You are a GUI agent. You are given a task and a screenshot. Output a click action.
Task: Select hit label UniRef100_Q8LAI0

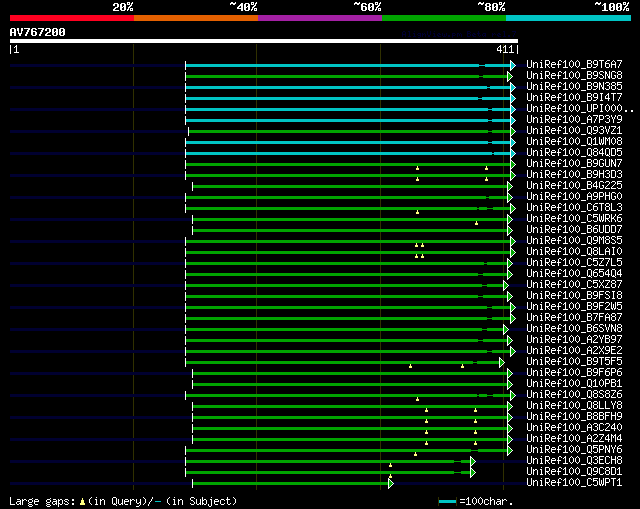(574, 252)
